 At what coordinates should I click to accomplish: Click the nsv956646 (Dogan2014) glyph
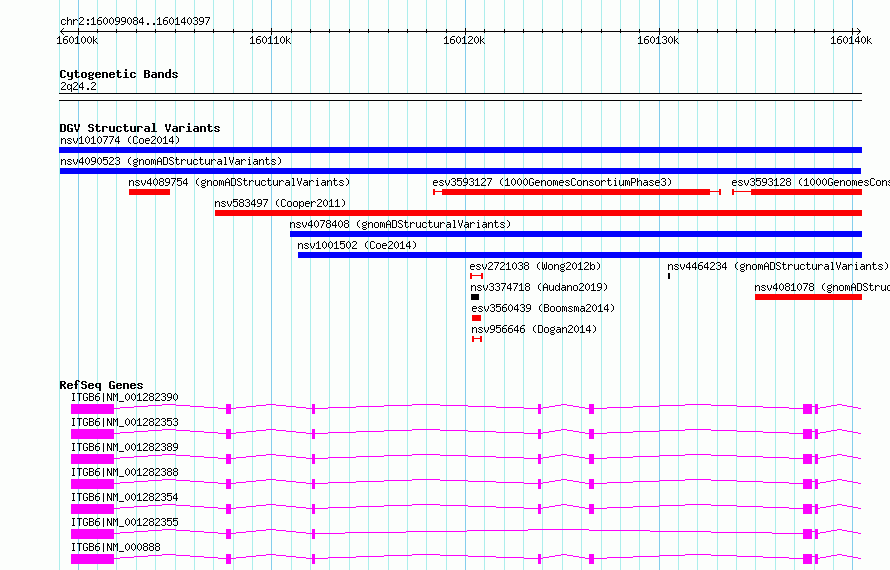[477, 339]
